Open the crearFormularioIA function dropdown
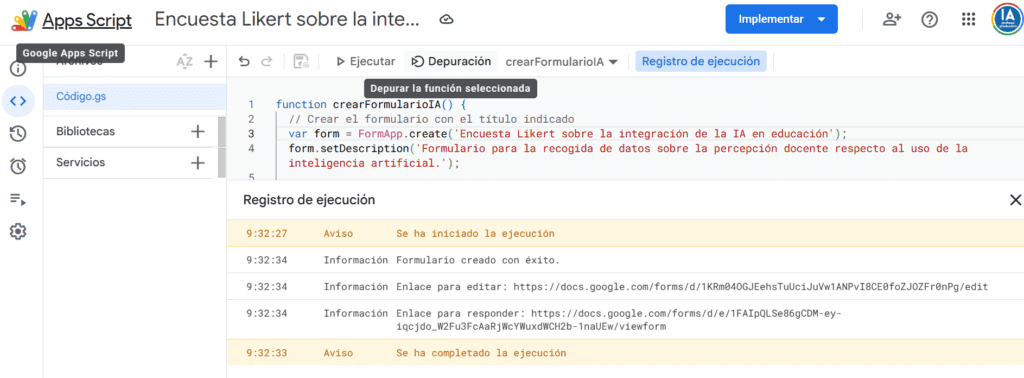 pyautogui.click(x=562, y=61)
